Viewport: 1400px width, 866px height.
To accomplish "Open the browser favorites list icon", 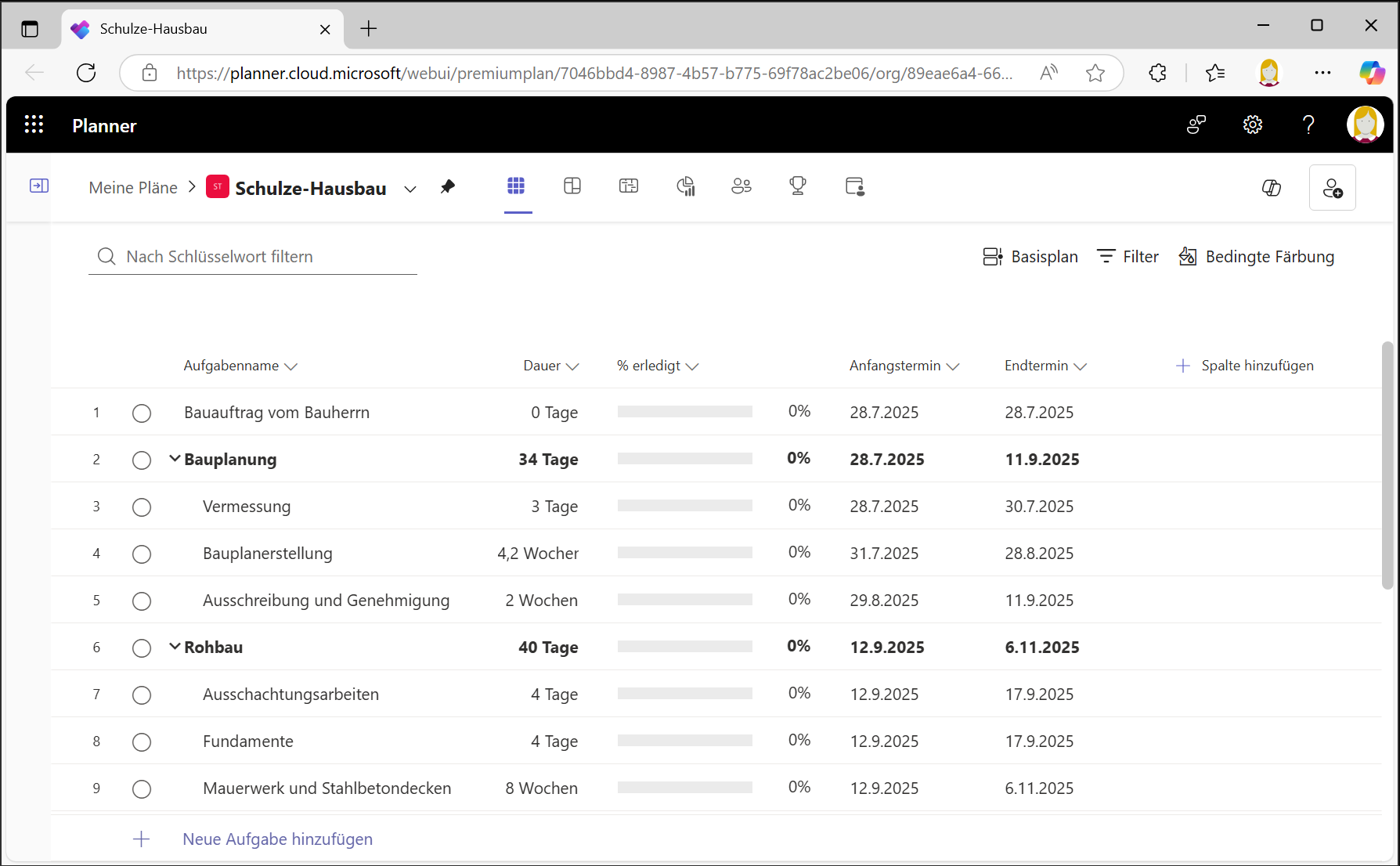I will 1215,73.
